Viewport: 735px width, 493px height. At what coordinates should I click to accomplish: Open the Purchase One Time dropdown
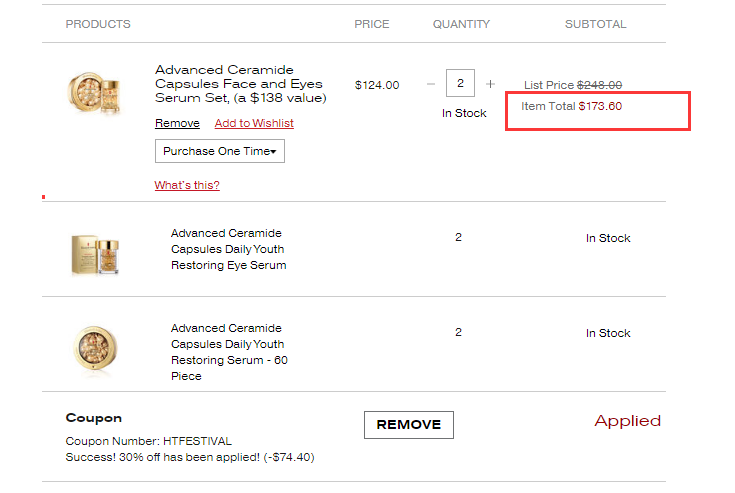220,151
